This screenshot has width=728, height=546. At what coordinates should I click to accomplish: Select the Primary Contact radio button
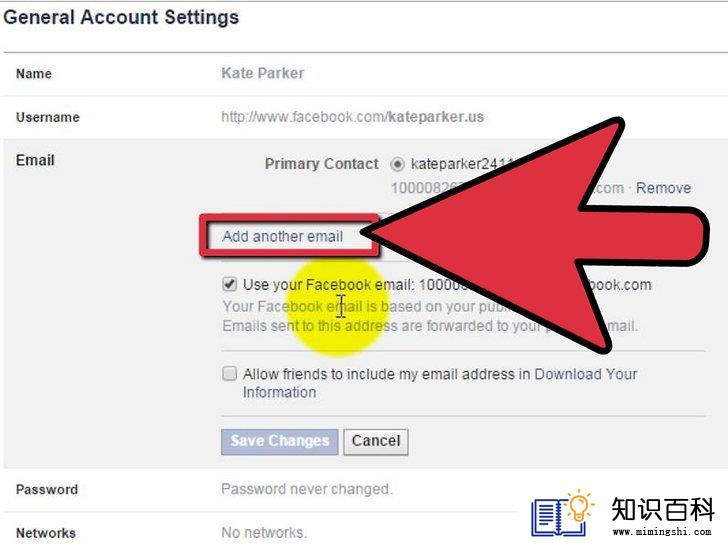397,164
